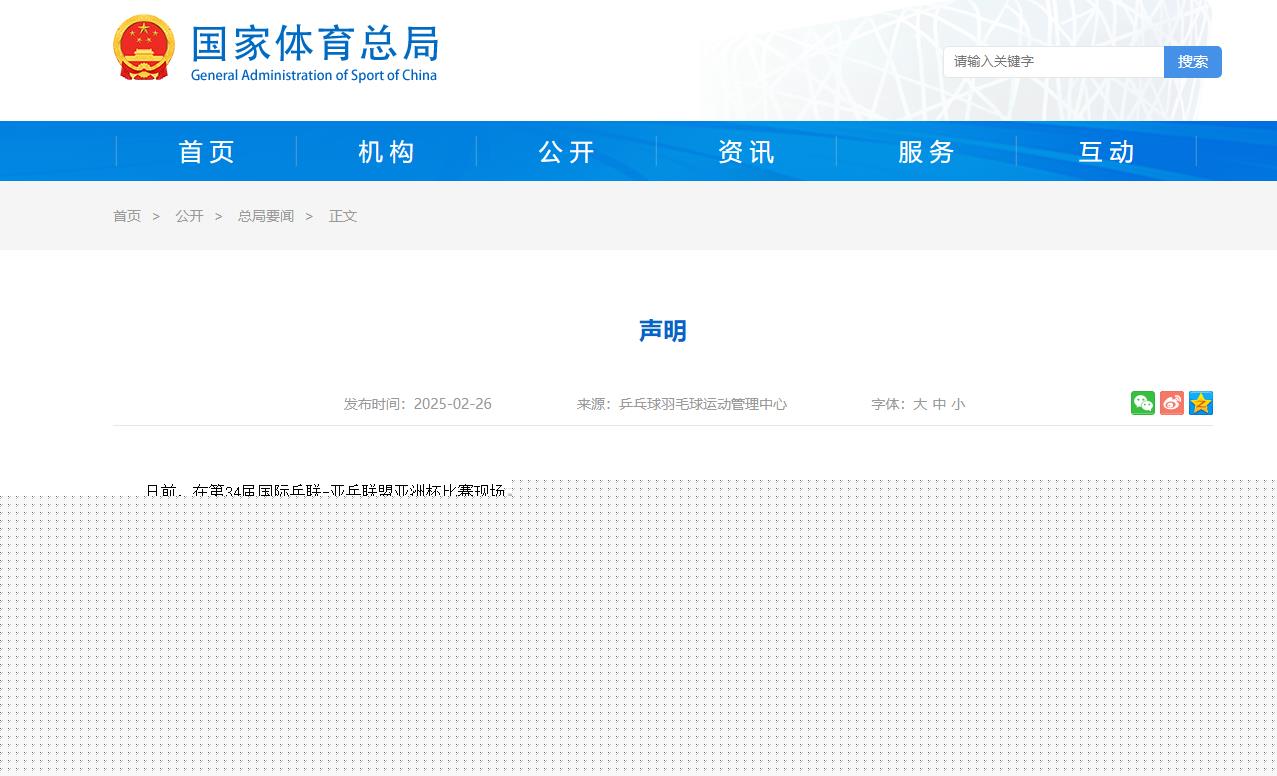Viewport: 1277px width, 776px height.
Task: Click the 首页 breadcrumb link
Action: (127, 216)
